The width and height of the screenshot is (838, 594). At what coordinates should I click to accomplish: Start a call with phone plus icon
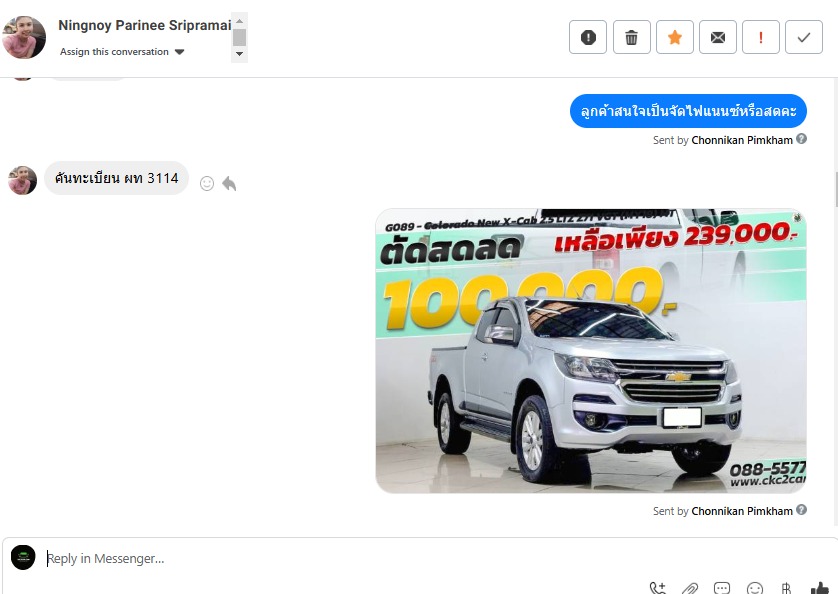coord(657,588)
